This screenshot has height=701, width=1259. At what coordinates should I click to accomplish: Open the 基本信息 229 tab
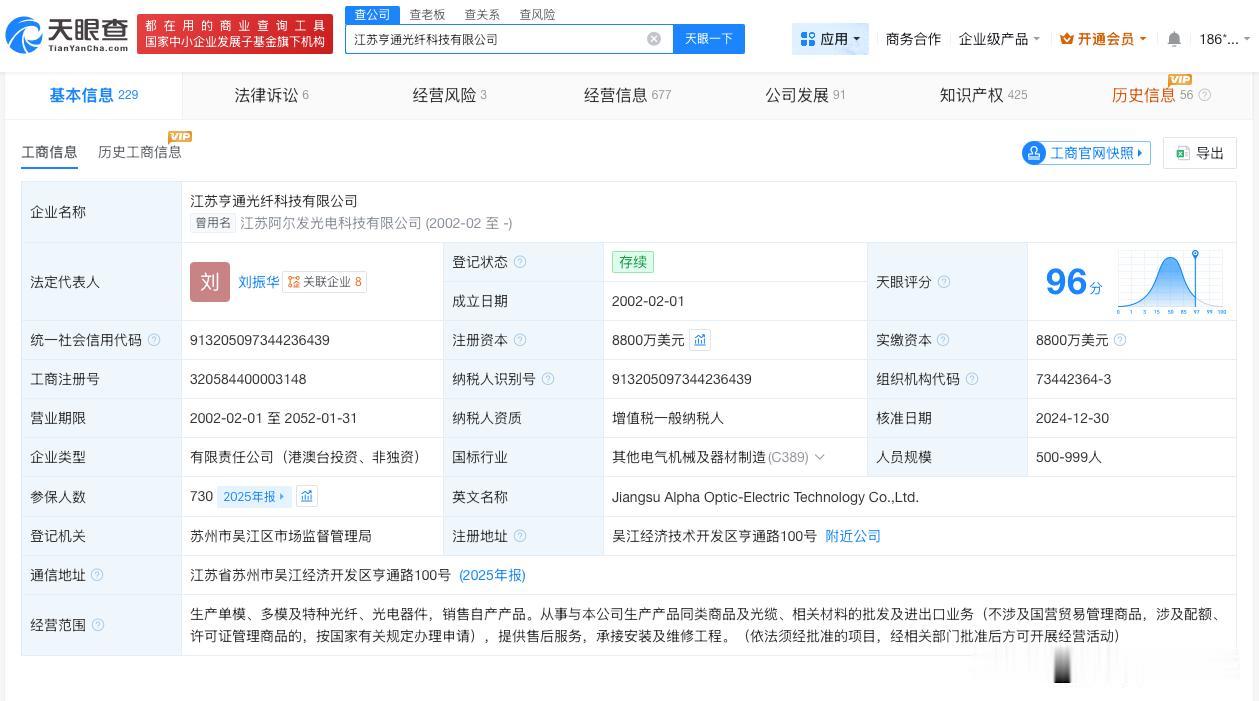[94, 95]
